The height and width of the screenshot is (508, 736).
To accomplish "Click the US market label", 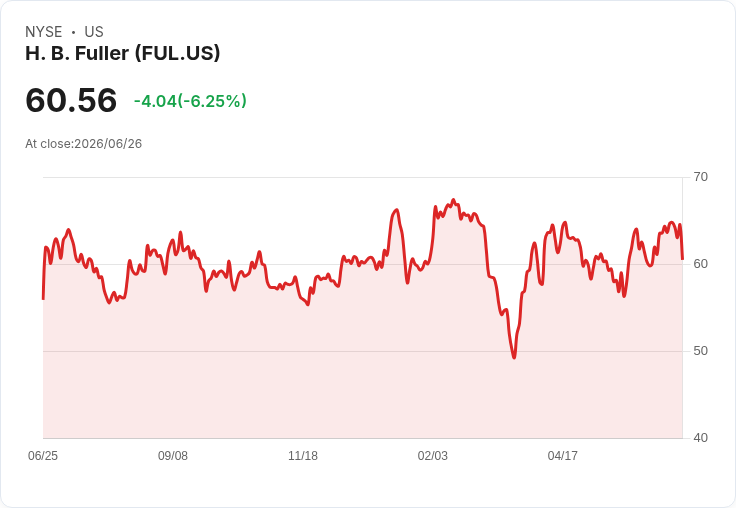I will (94, 32).
